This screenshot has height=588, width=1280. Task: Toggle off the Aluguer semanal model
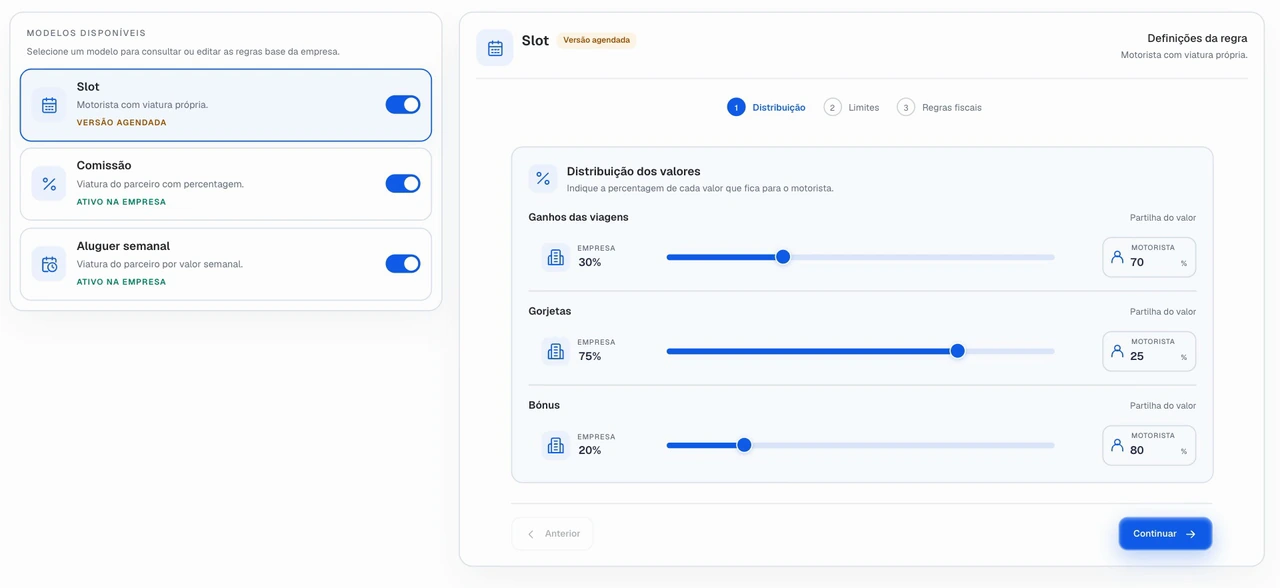click(x=403, y=263)
